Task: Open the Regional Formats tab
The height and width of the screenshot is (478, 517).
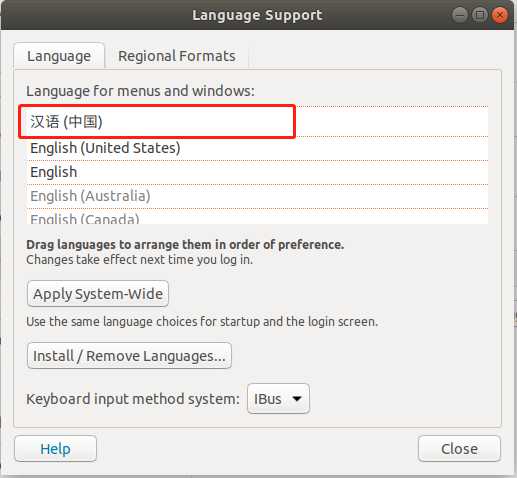Action: (177, 56)
